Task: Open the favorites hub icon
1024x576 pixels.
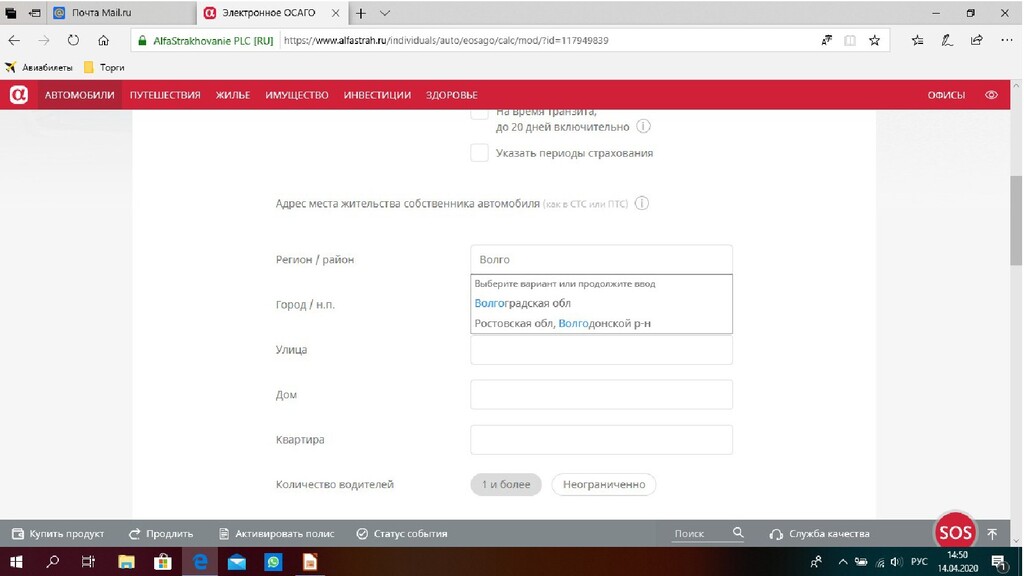Action: 918,40
